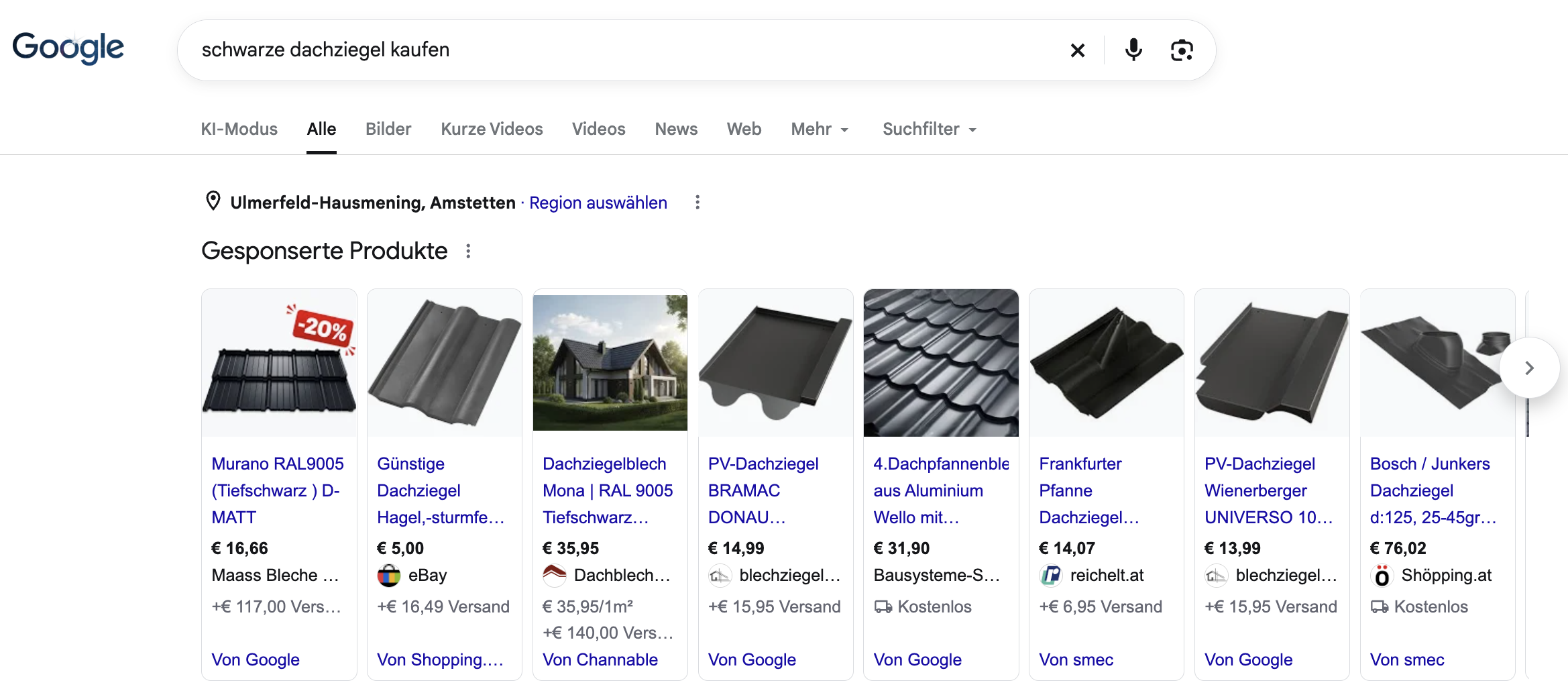Open Dachziegelblech Mona RAL 9005 link
Screen dimensions: 1568x695
pyautogui.click(x=608, y=490)
